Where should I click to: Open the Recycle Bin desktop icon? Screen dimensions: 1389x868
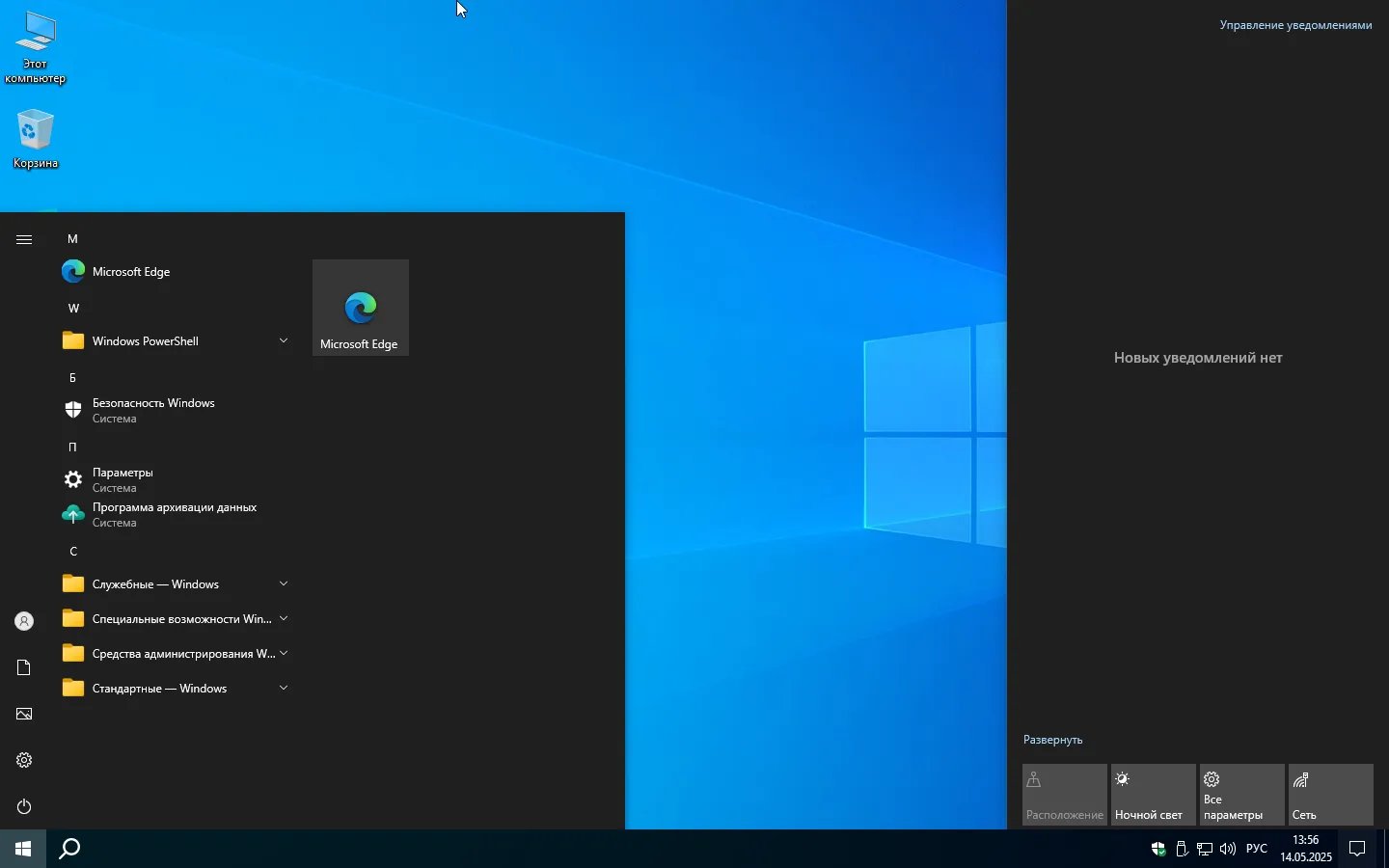point(36,139)
